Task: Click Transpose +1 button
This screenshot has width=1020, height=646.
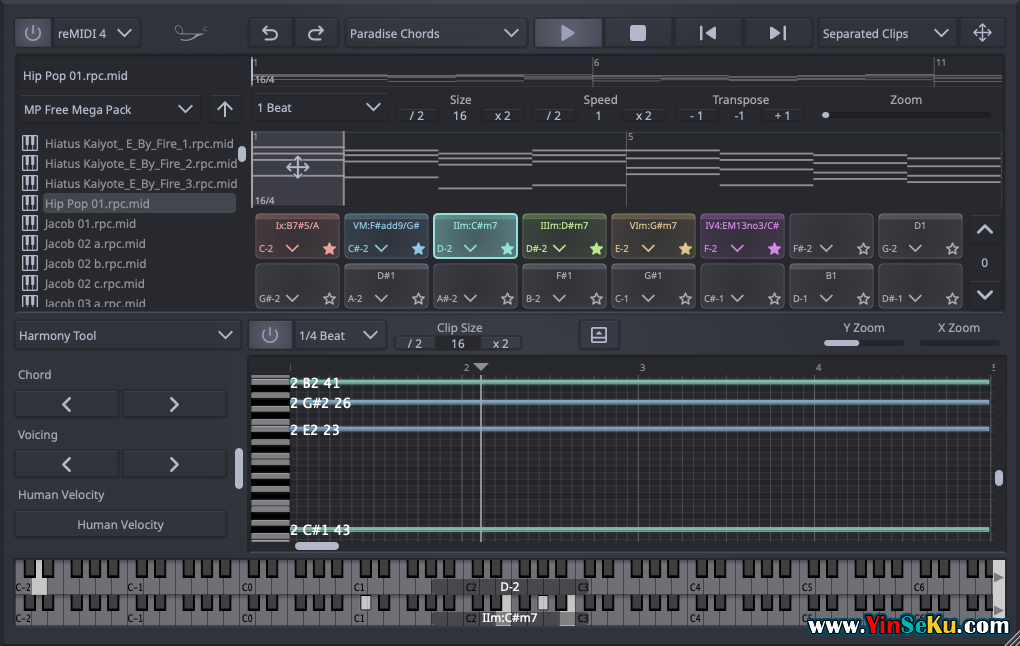Action: [782, 116]
